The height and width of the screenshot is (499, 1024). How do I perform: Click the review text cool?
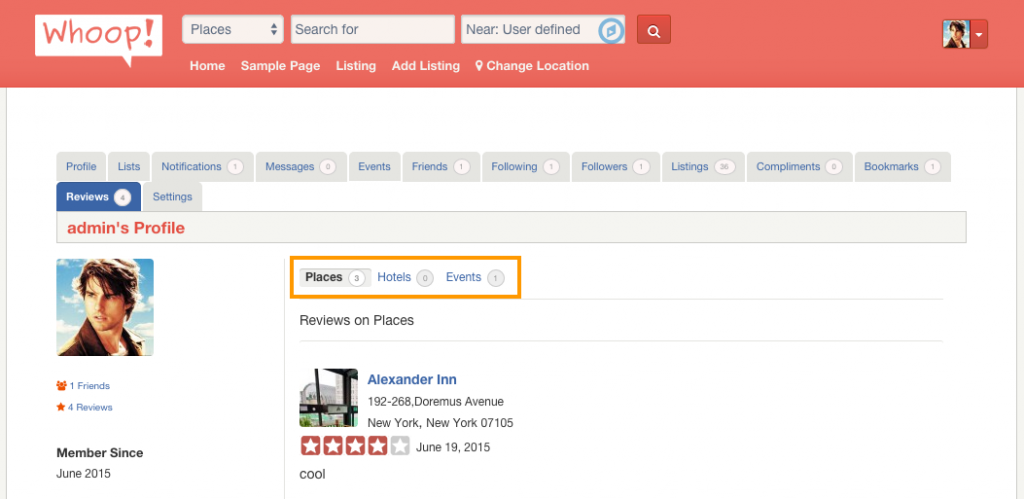pos(312,474)
